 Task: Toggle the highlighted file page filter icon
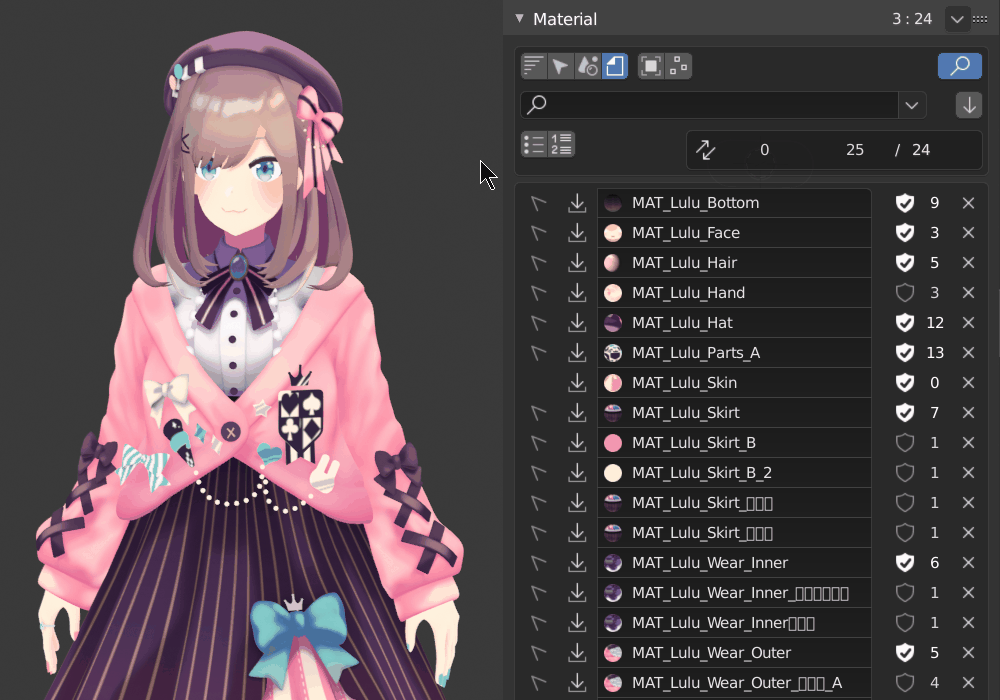point(615,66)
